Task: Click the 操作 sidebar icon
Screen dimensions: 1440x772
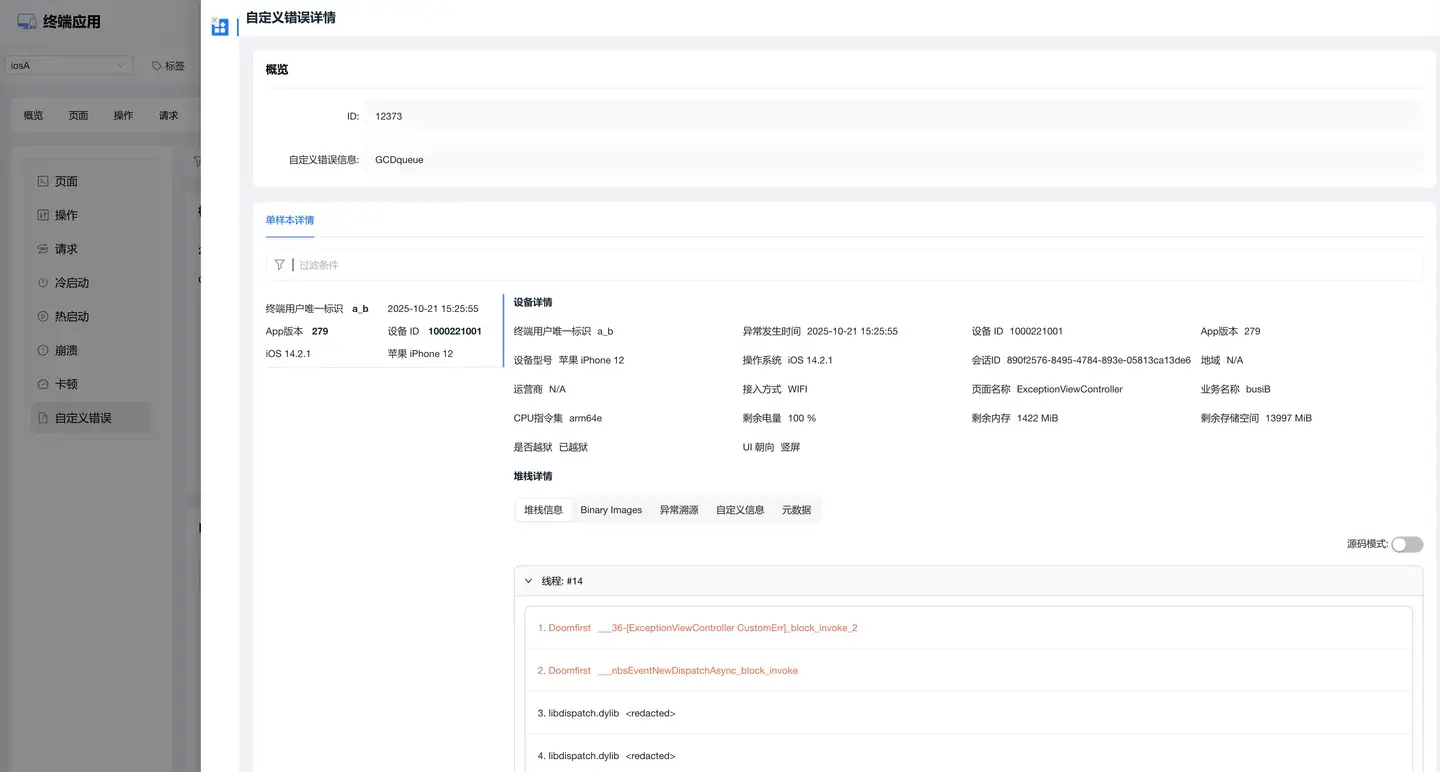Action: pyautogui.click(x=43, y=215)
